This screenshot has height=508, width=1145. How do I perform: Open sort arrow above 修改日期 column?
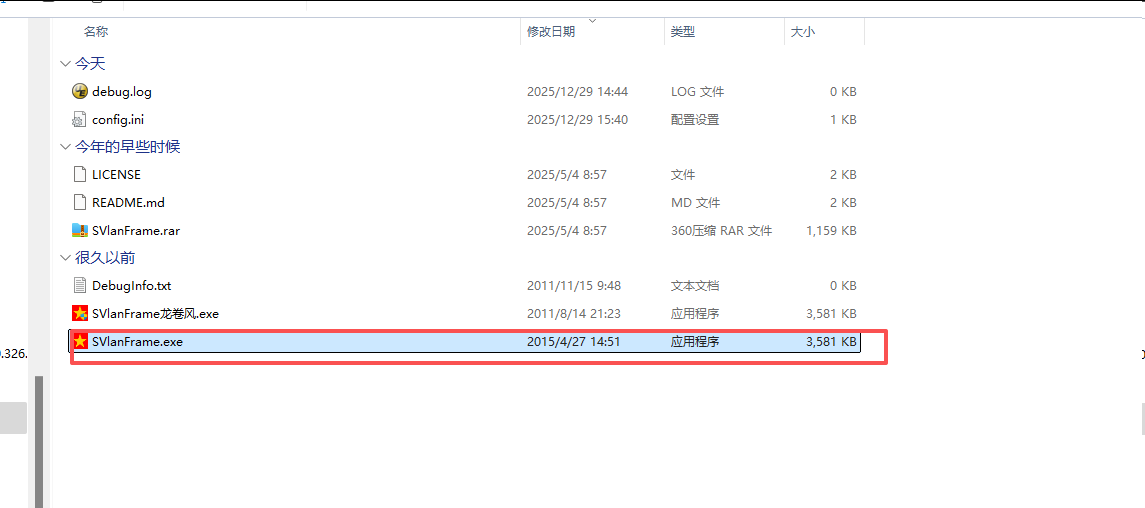[592, 20]
